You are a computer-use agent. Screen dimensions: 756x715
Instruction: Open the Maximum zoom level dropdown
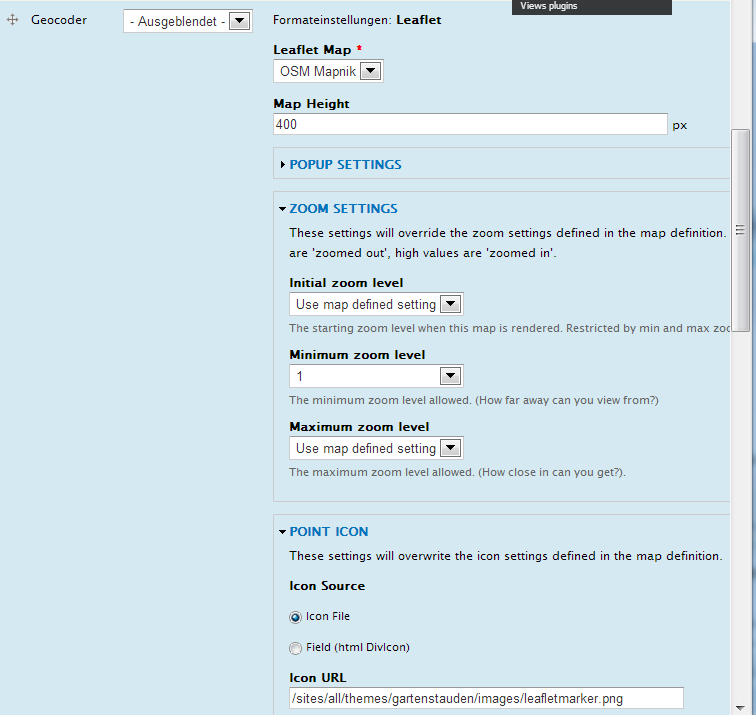376,448
